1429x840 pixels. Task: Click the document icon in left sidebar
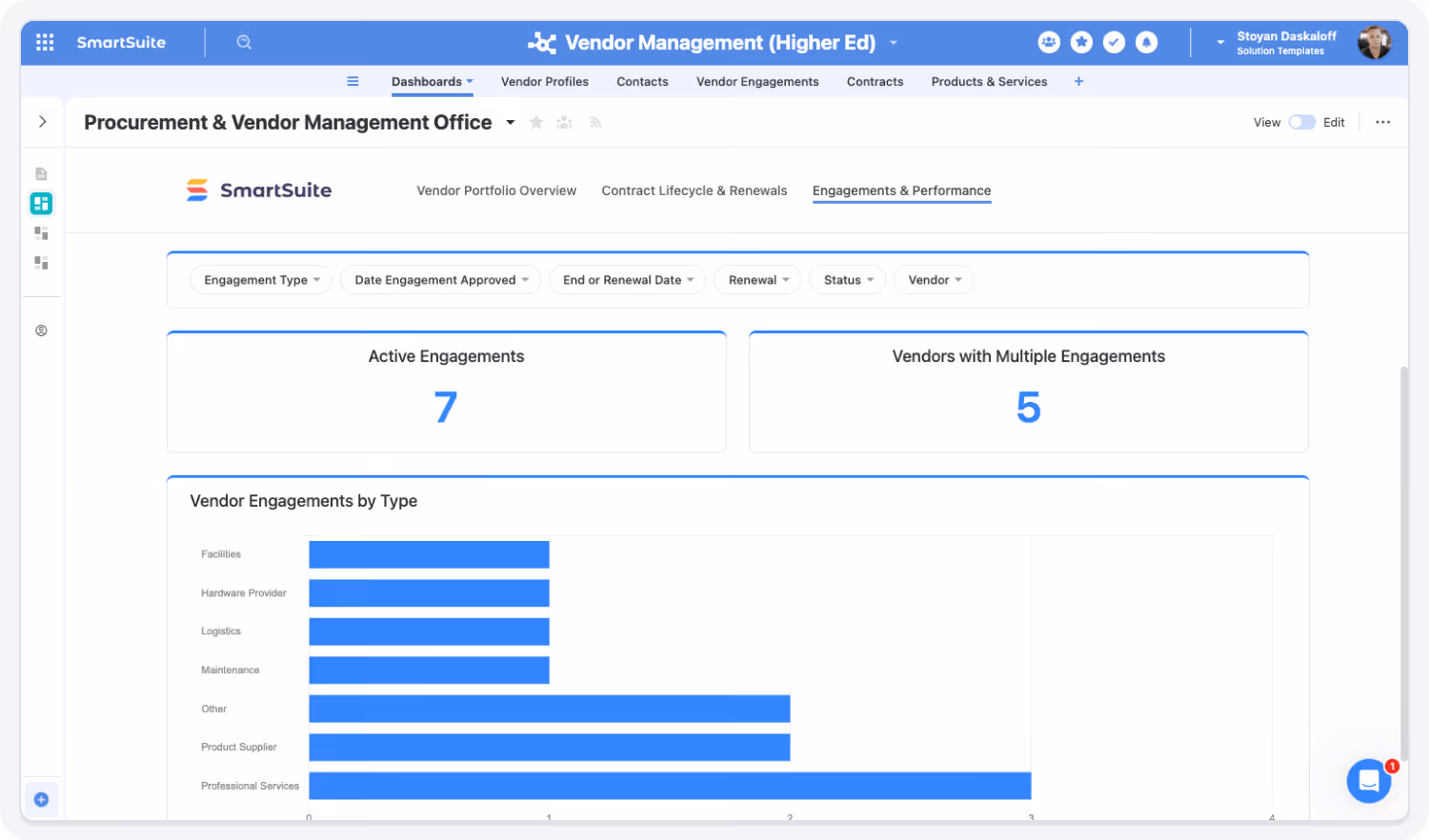click(41, 173)
